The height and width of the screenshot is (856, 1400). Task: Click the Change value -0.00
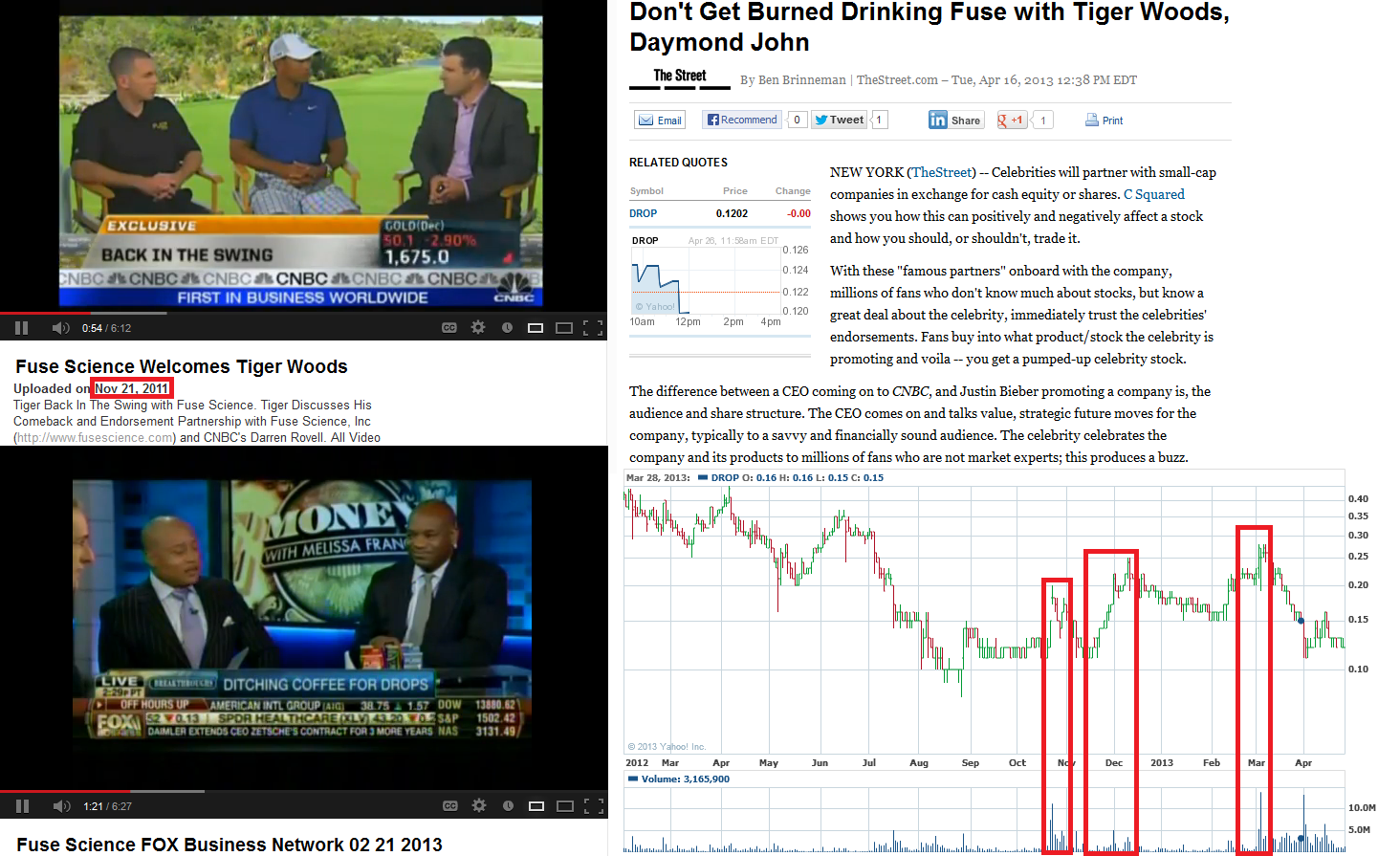click(798, 213)
